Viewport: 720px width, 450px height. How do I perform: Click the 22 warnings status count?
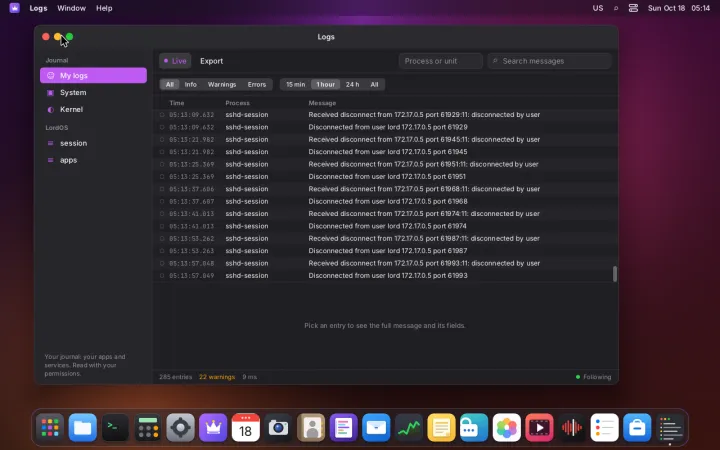click(x=217, y=377)
